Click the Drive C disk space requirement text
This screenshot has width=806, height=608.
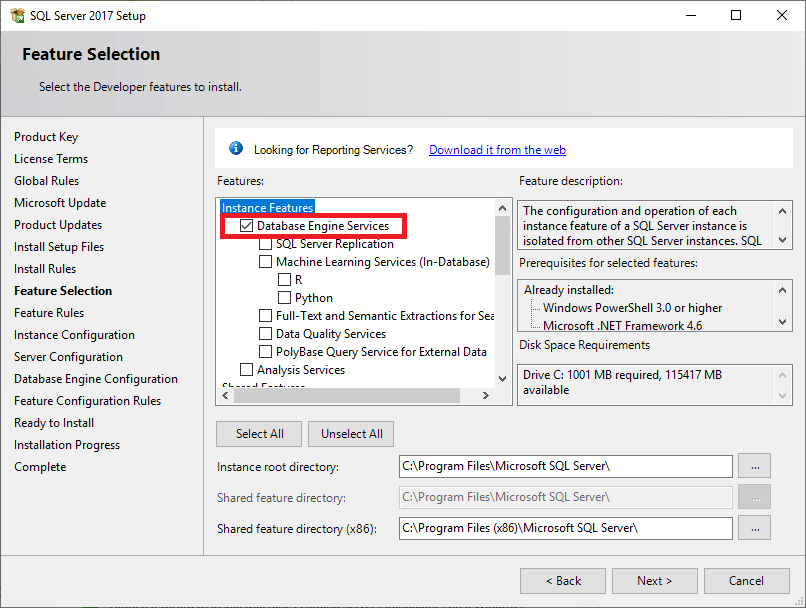(x=622, y=382)
